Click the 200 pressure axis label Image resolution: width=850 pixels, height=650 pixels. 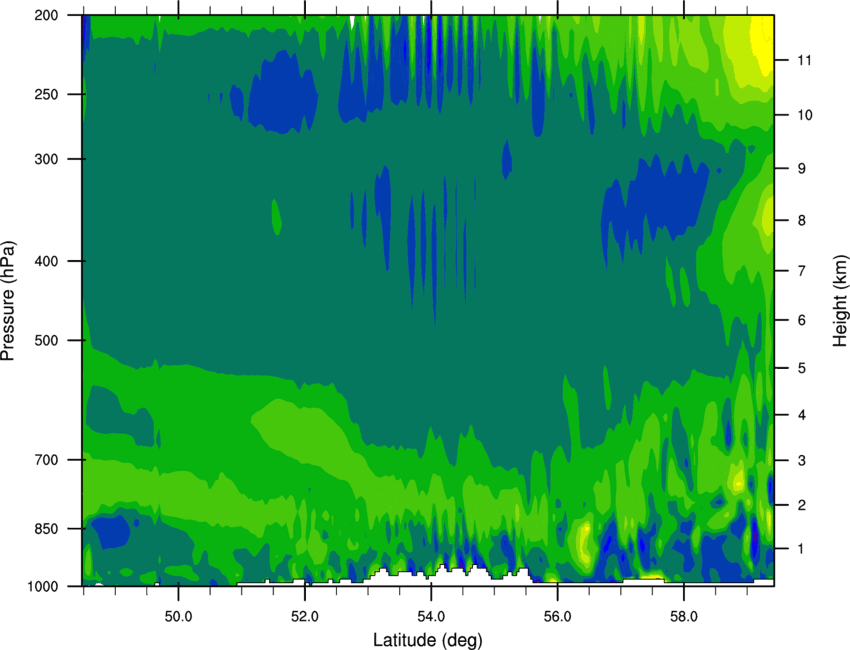click(47, 15)
